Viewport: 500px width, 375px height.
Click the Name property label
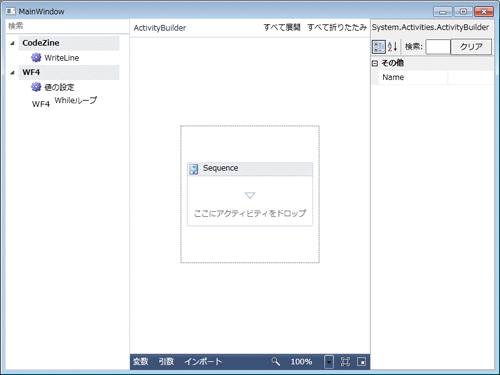pos(393,77)
